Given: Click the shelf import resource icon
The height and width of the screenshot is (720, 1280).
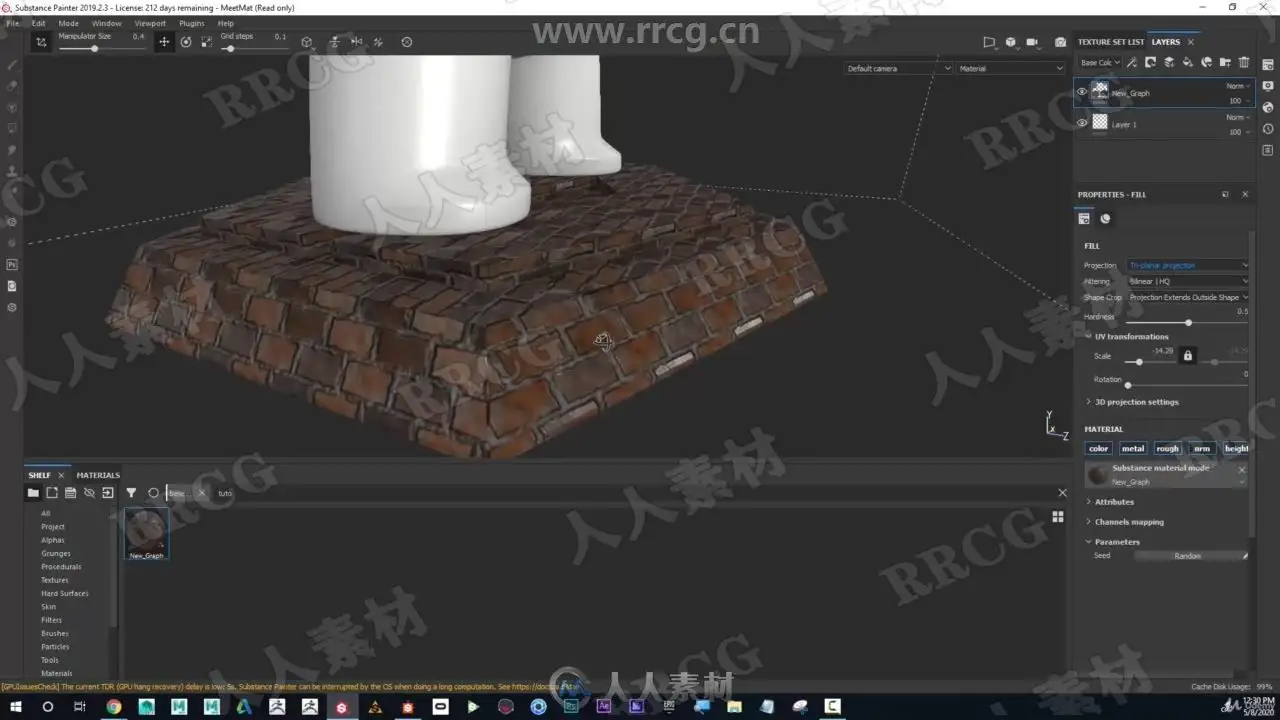Looking at the screenshot, I should (x=108, y=493).
